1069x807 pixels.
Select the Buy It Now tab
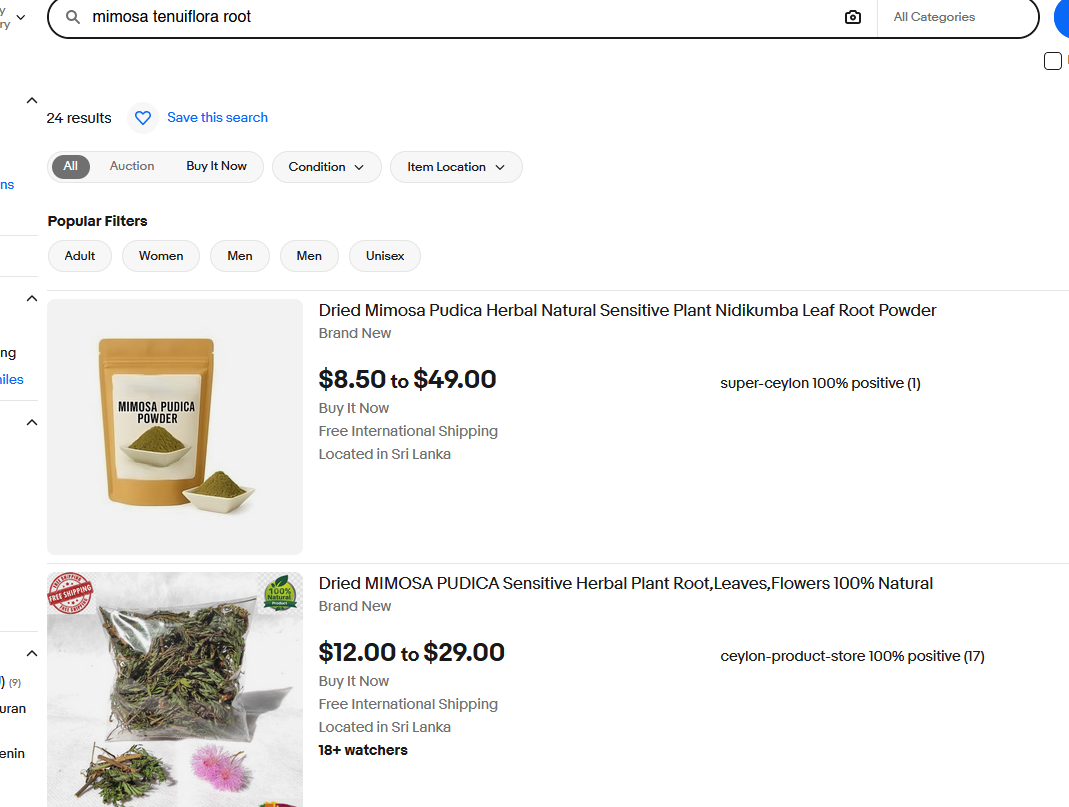(x=216, y=166)
